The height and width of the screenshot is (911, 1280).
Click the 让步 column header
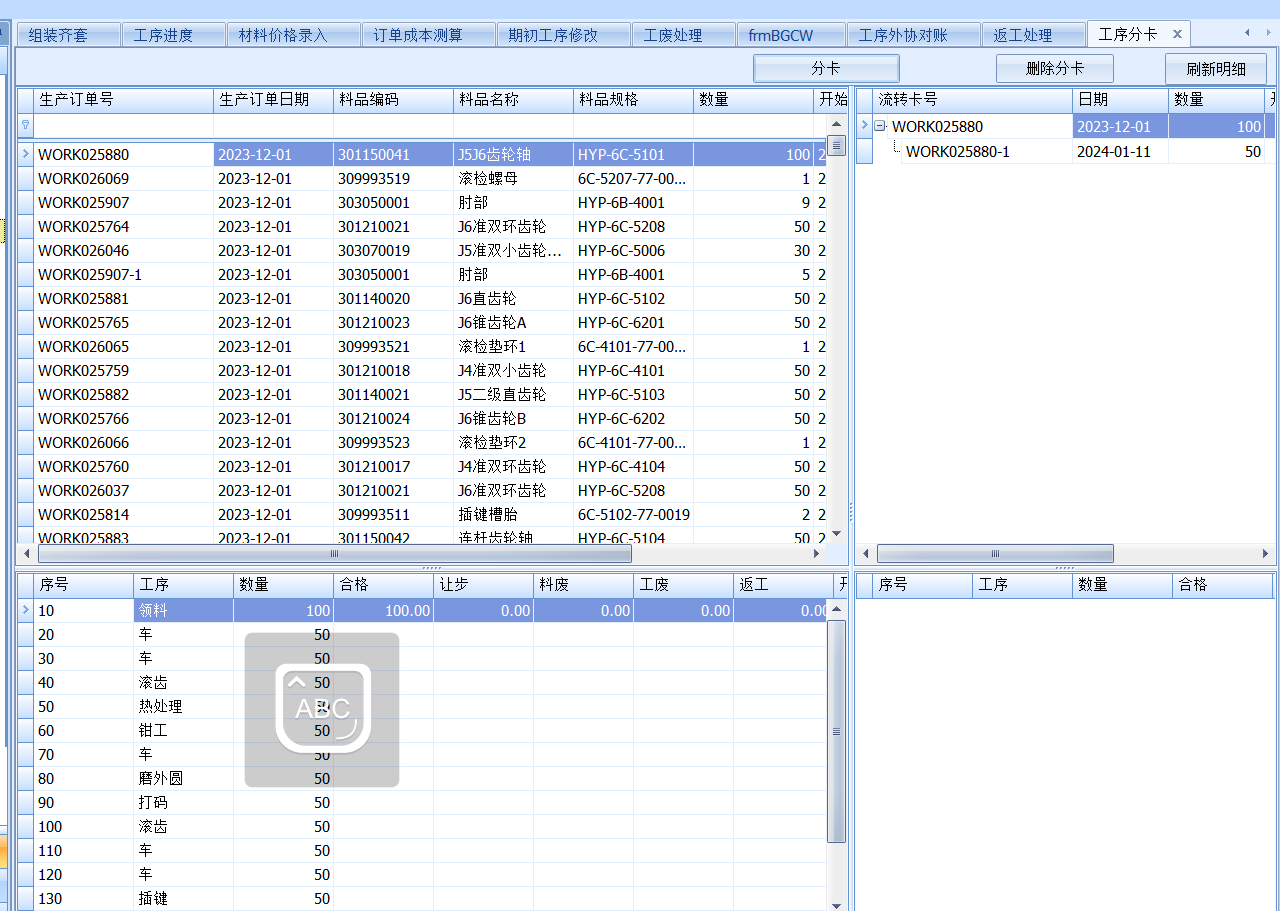[483, 585]
